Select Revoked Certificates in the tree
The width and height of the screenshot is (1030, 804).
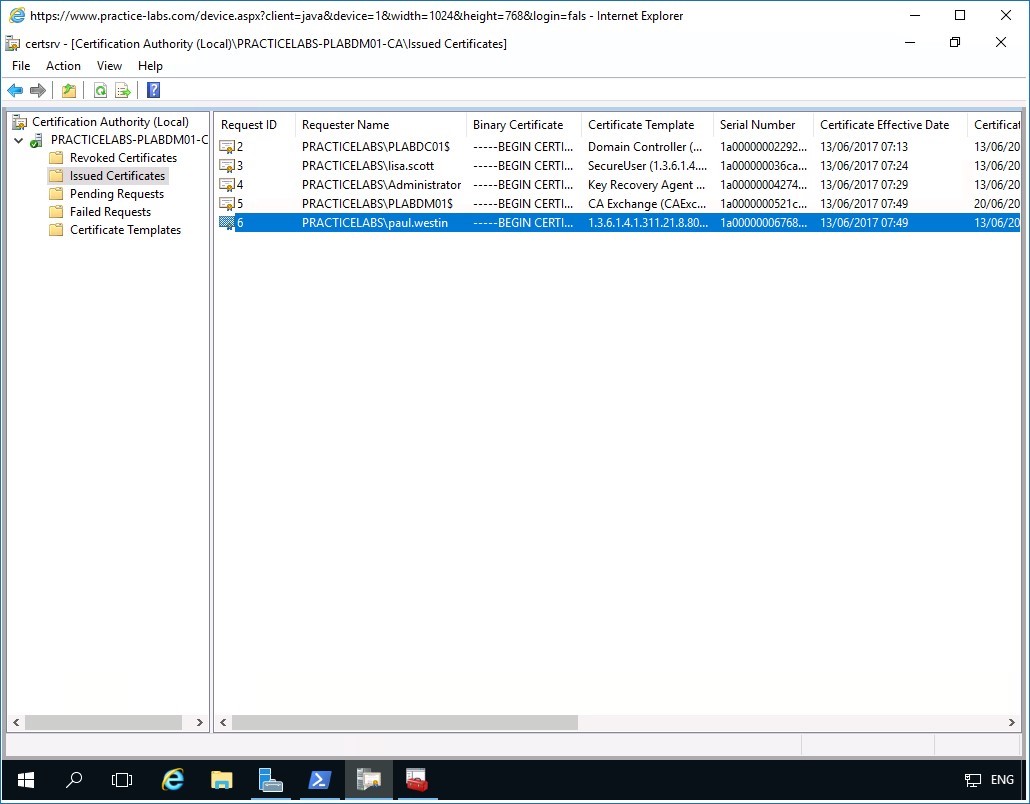click(123, 158)
